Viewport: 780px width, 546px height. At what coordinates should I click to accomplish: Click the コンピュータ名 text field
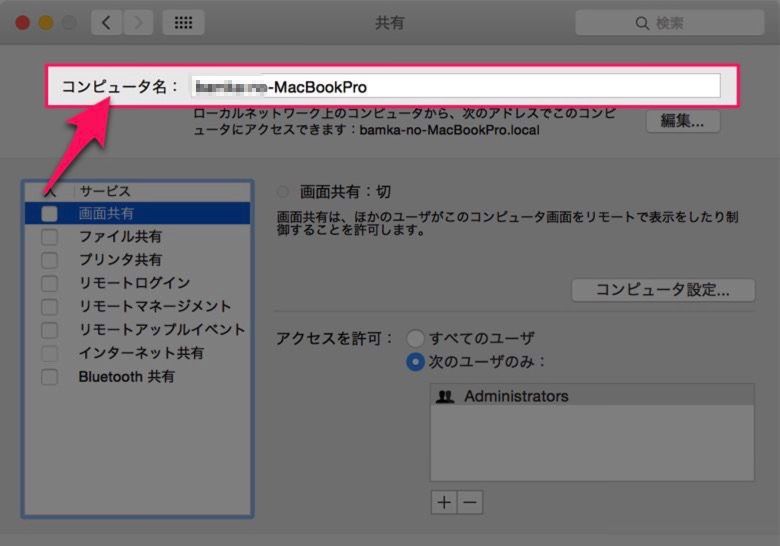click(x=455, y=86)
